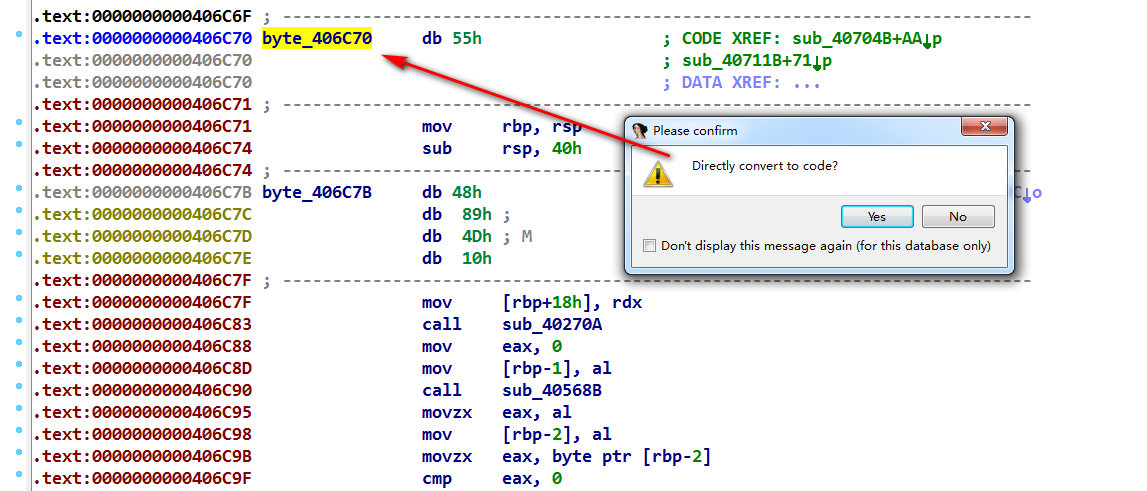1147x491 pixels.
Task: Click the margin dot beside the byte_406C70 line
Action: [x=21, y=38]
